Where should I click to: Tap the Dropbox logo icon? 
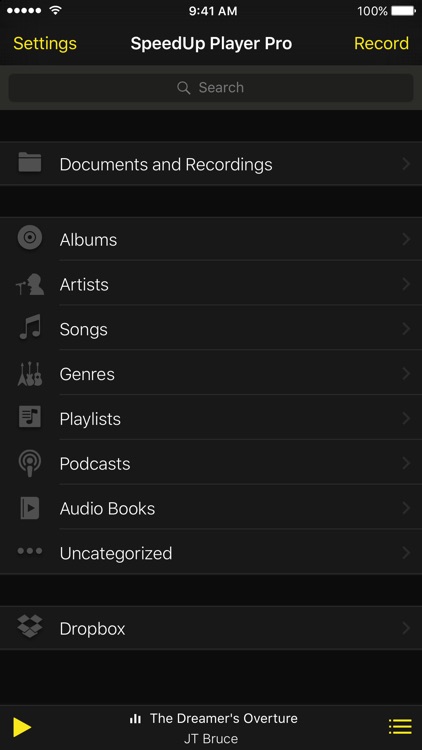point(30,626)
